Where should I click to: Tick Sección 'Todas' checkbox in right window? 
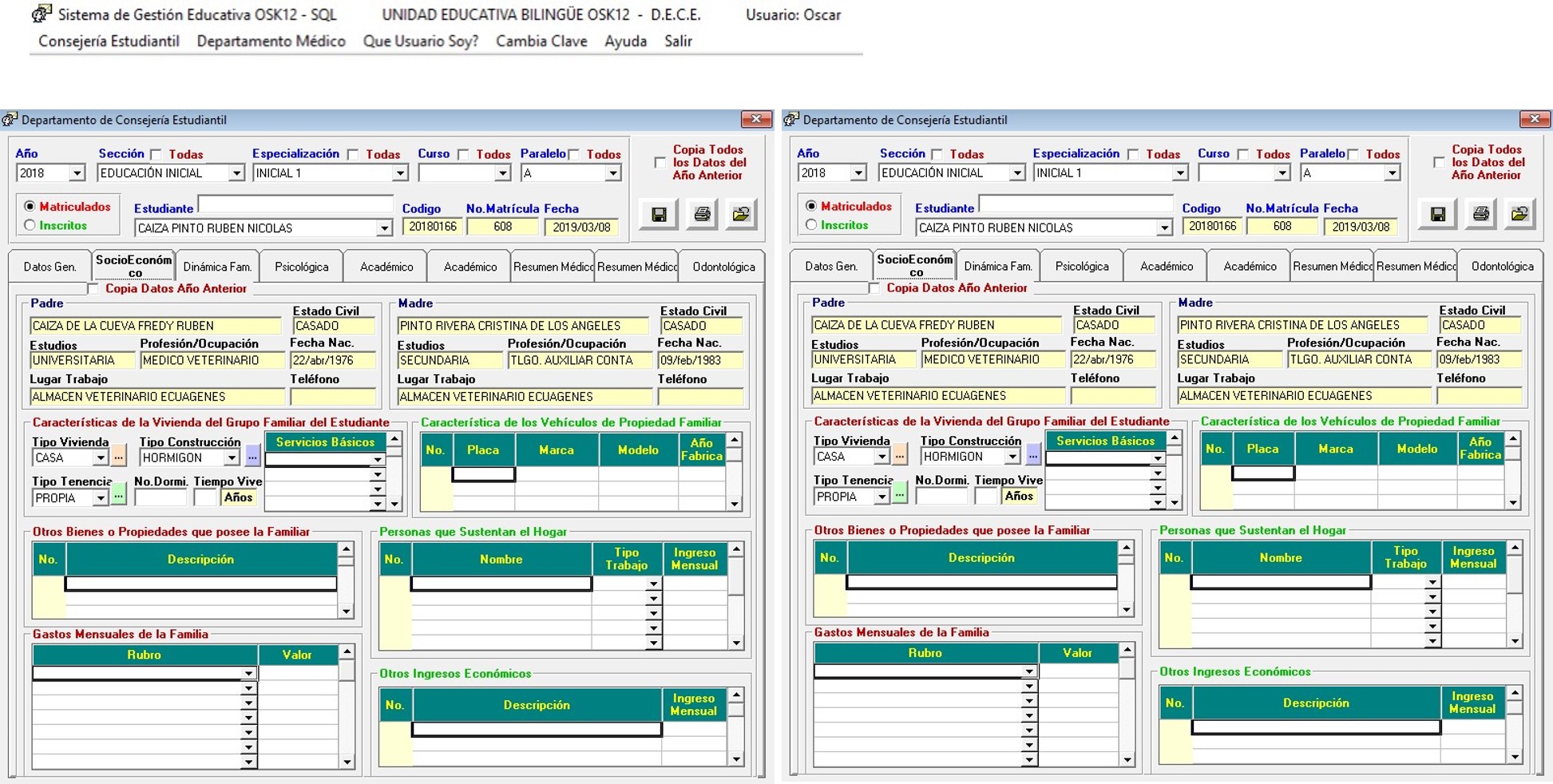937,154
